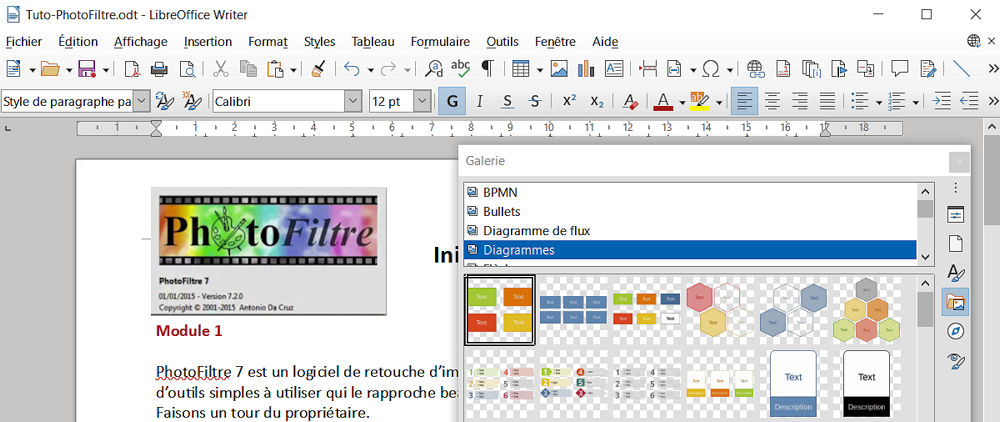The image size is (1000, 422).
Task: Center the text horizontally
Action: (x=772, y=101)
